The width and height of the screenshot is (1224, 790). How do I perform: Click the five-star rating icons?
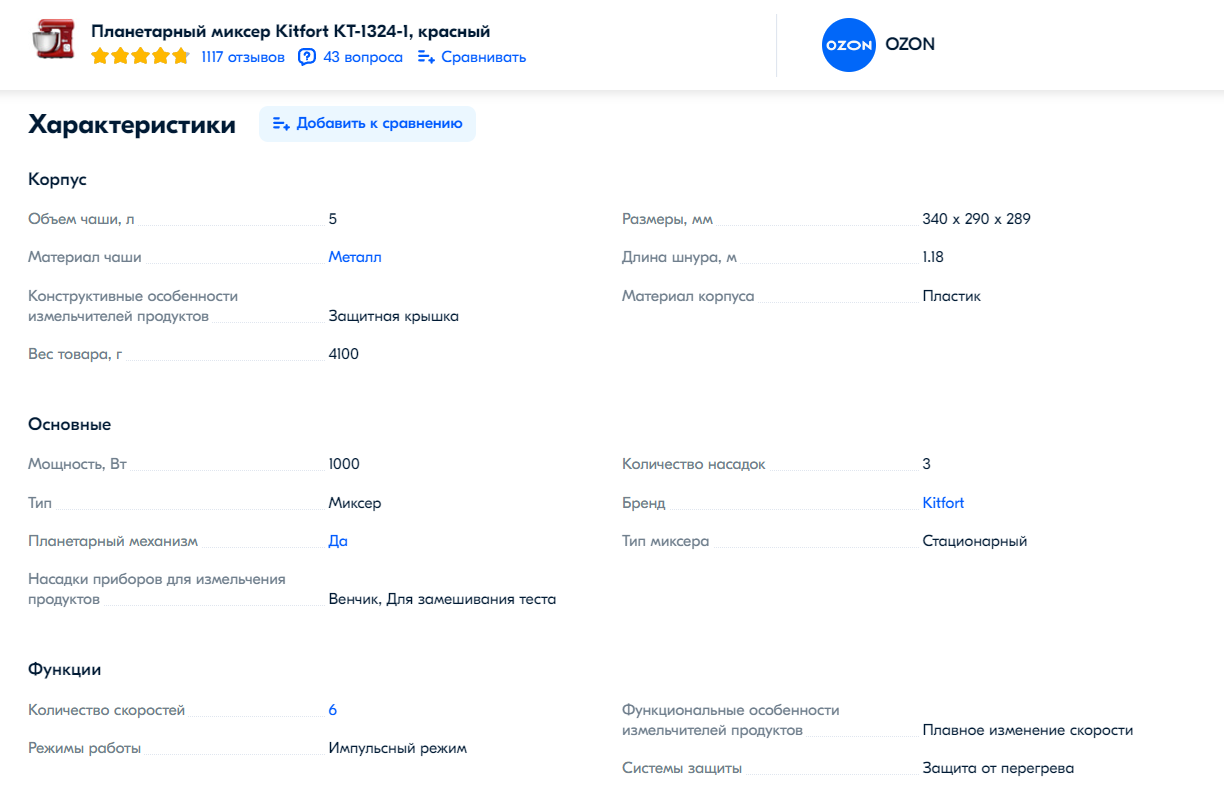140,57
